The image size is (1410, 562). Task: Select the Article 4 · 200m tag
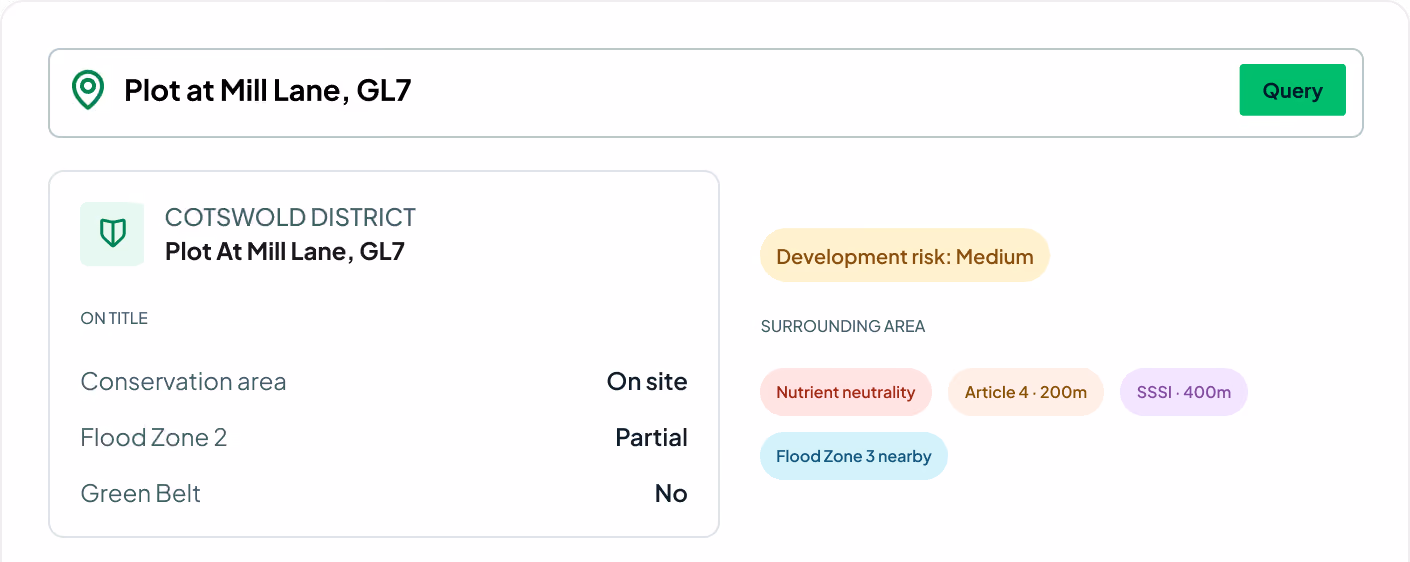1025,392
